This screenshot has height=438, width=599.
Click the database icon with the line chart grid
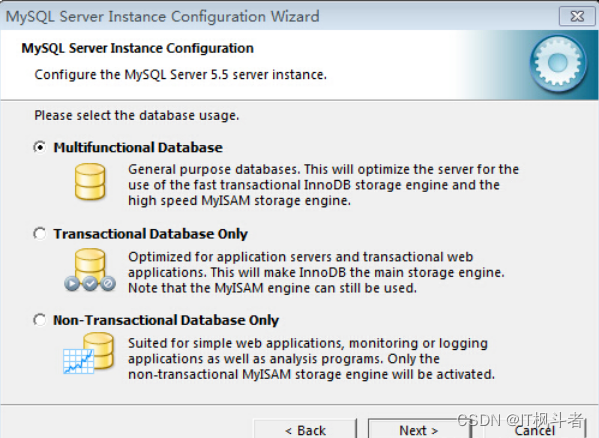89,353
